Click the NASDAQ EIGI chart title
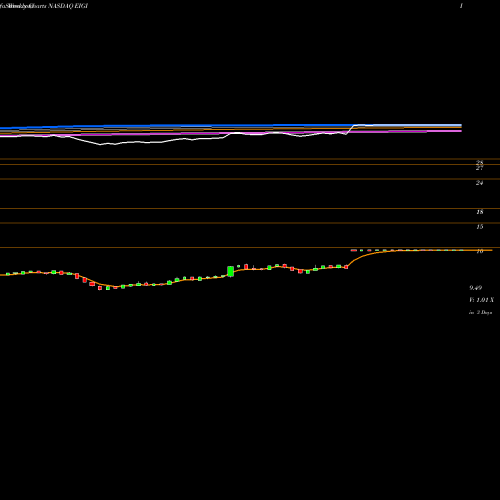Screen dimensions: 500x500 68,6
